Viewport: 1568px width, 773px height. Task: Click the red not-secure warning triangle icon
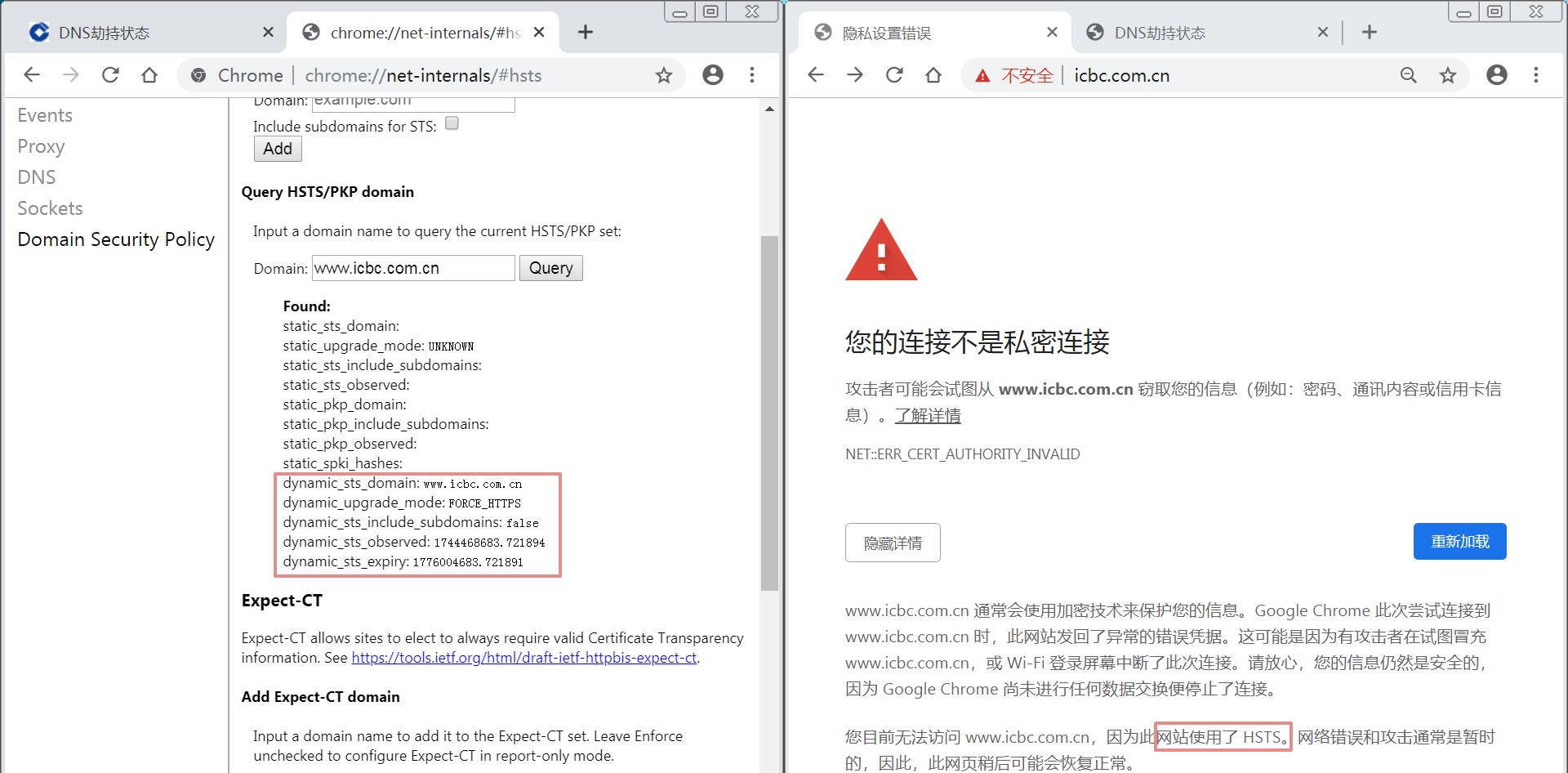(982, 76)
